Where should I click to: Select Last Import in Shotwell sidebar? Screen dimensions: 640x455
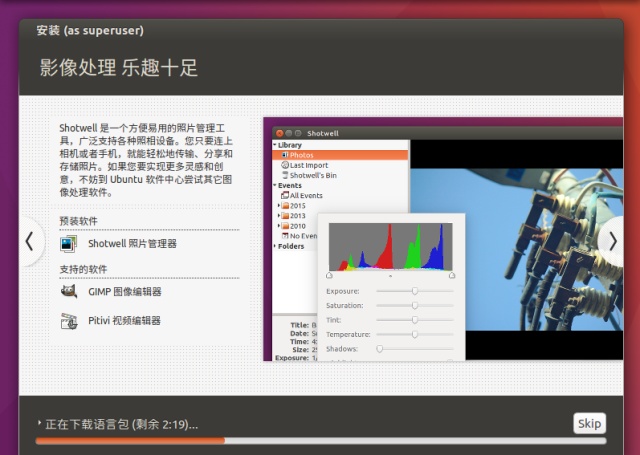[309, 165]
